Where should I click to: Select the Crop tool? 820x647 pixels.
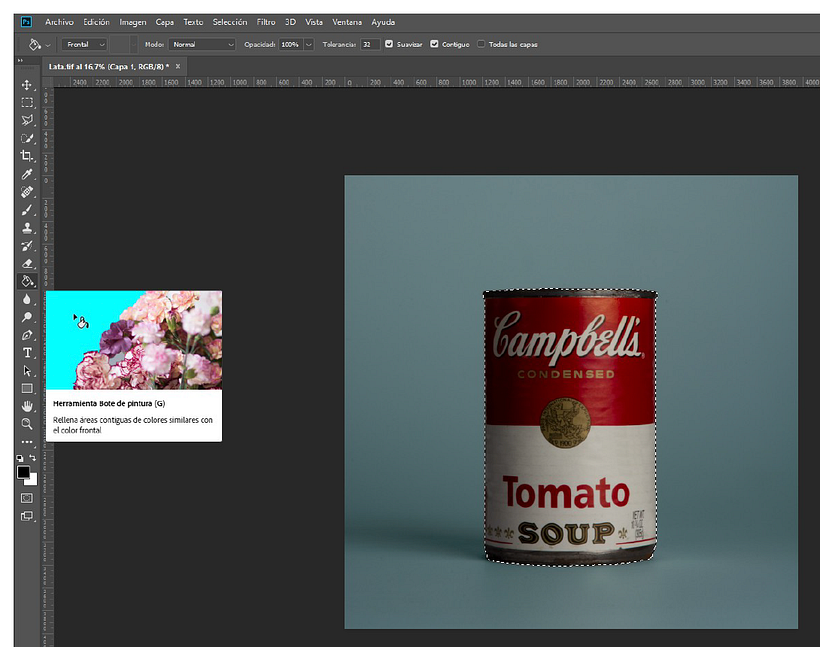coord(27,156)
